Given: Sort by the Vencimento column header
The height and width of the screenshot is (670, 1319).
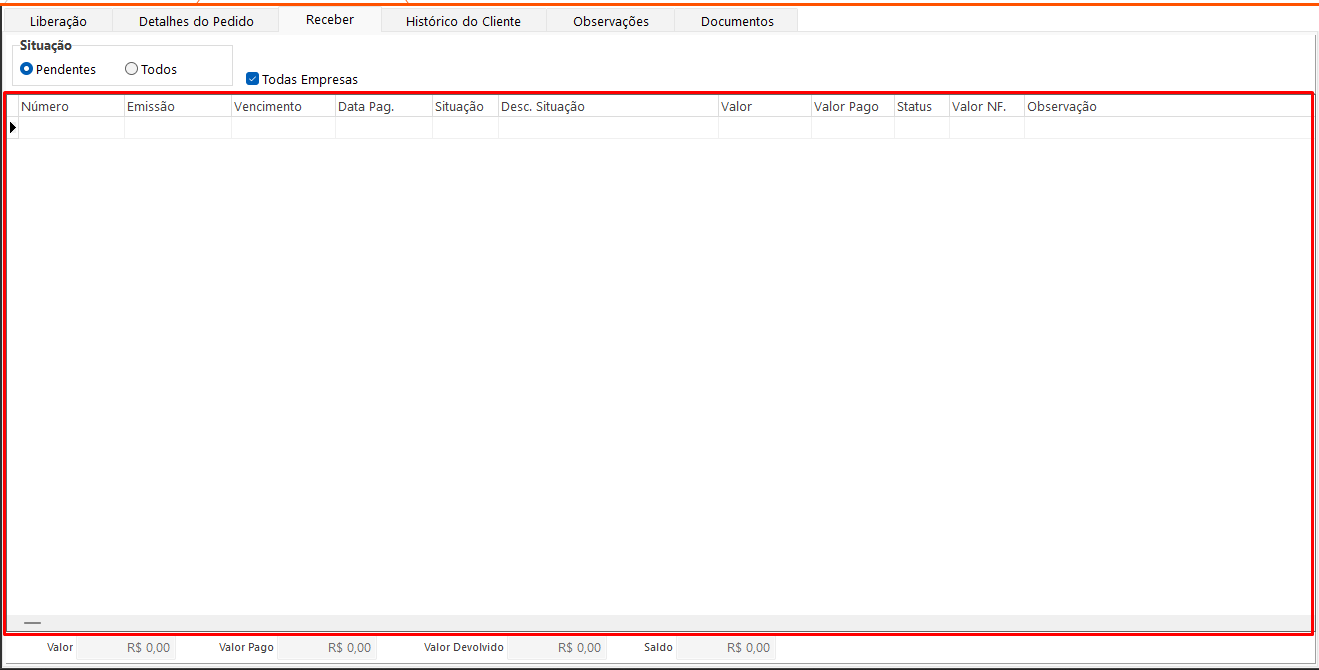Looking at the screenshot, I should tap(283, 107).
